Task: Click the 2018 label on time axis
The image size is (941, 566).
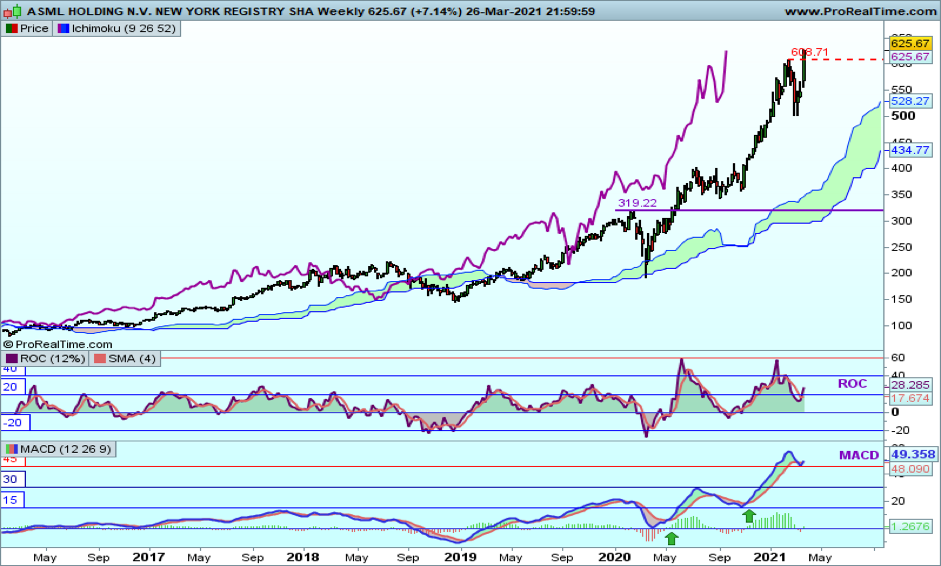Action: point(303,557)
